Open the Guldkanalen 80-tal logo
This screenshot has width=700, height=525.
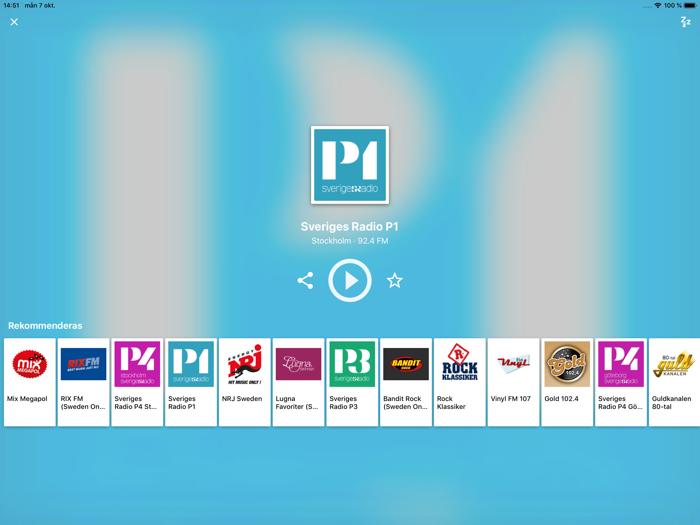click(x=675, y=364)
